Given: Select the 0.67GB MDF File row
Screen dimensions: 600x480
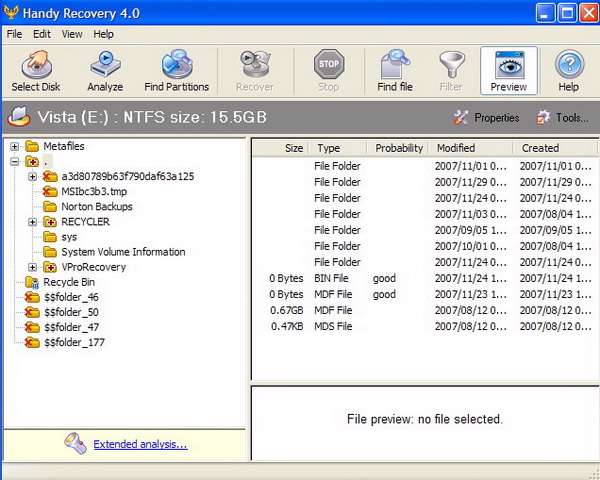Looking at the screenshot, I should click(x=425, y=310).
